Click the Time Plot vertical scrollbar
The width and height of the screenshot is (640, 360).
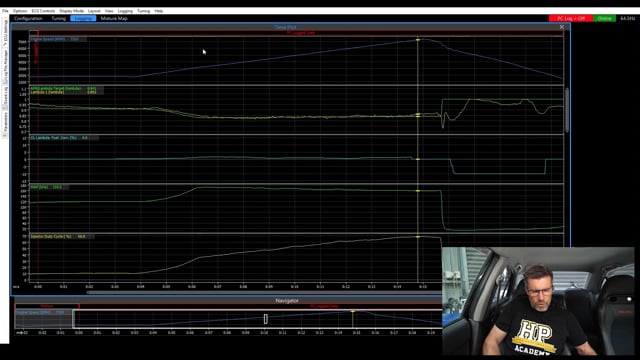tap(567, 109)
